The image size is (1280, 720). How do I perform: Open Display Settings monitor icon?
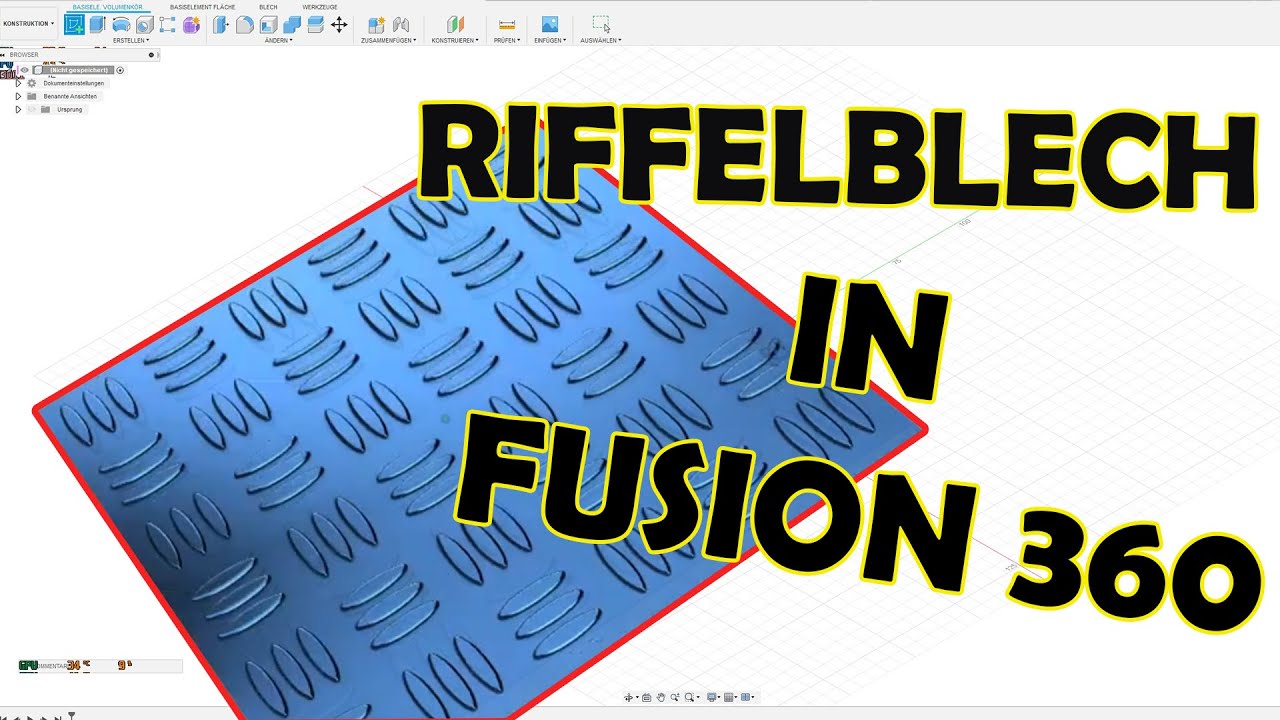(712, 697)
